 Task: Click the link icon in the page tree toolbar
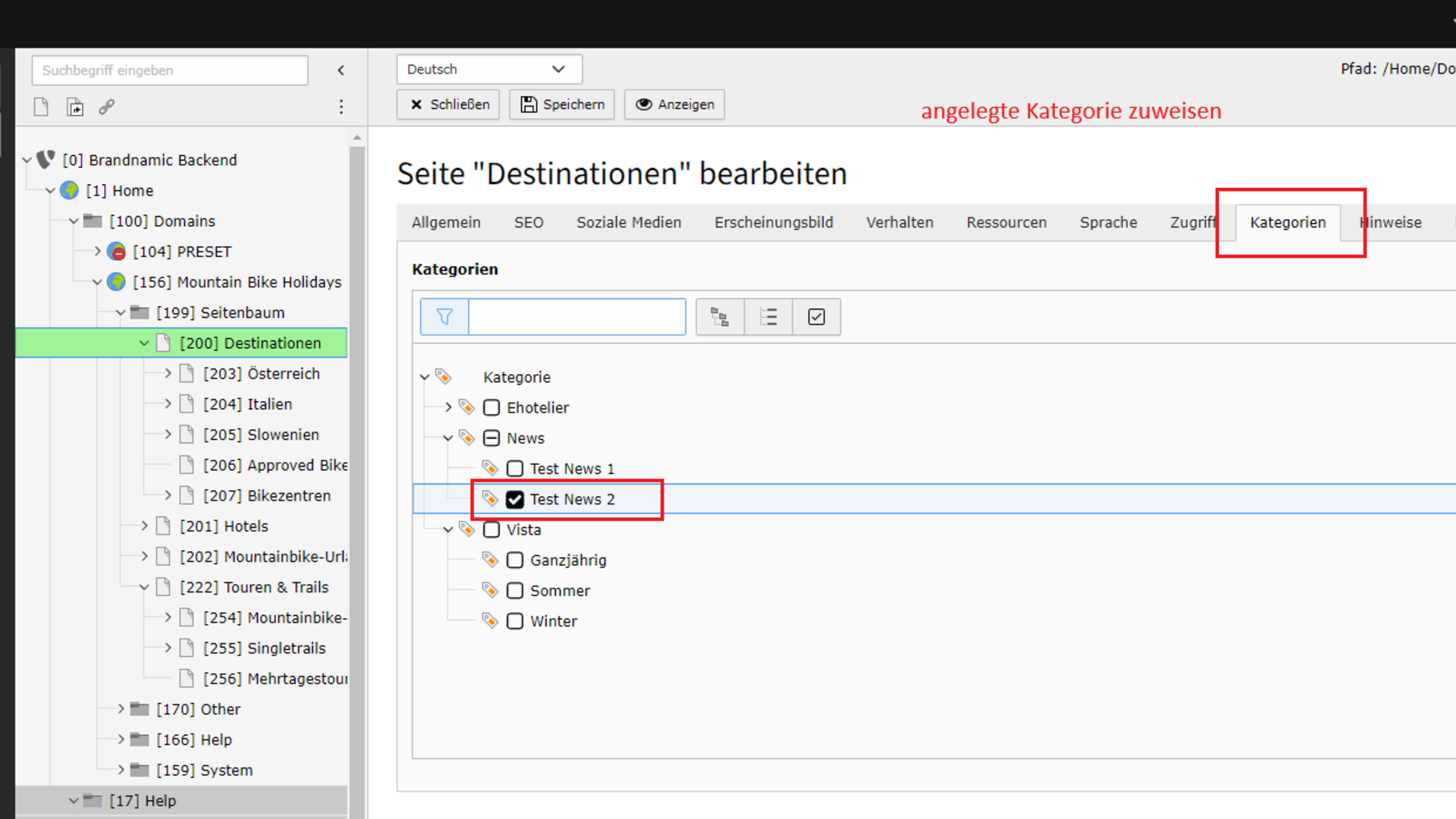[x=107, y=107]
